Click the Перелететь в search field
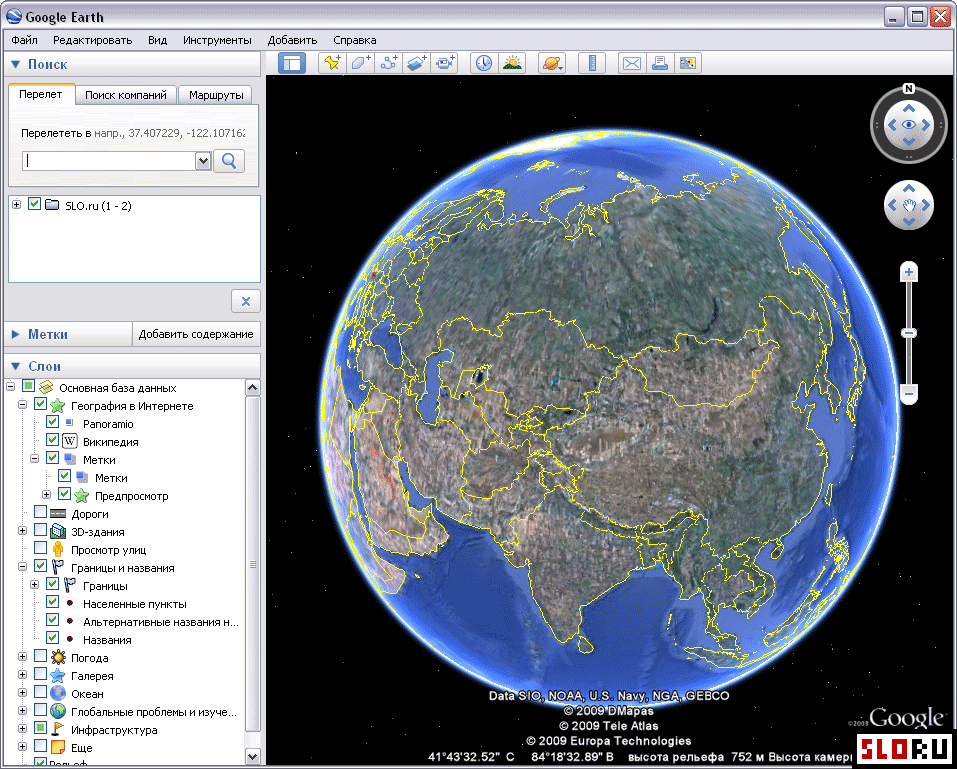 (x=109, y=161)
